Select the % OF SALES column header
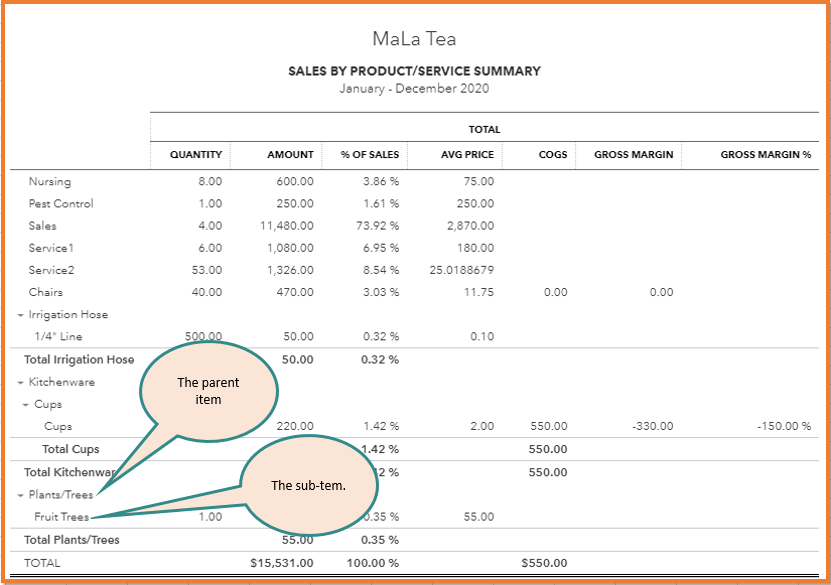 [370, 155]
